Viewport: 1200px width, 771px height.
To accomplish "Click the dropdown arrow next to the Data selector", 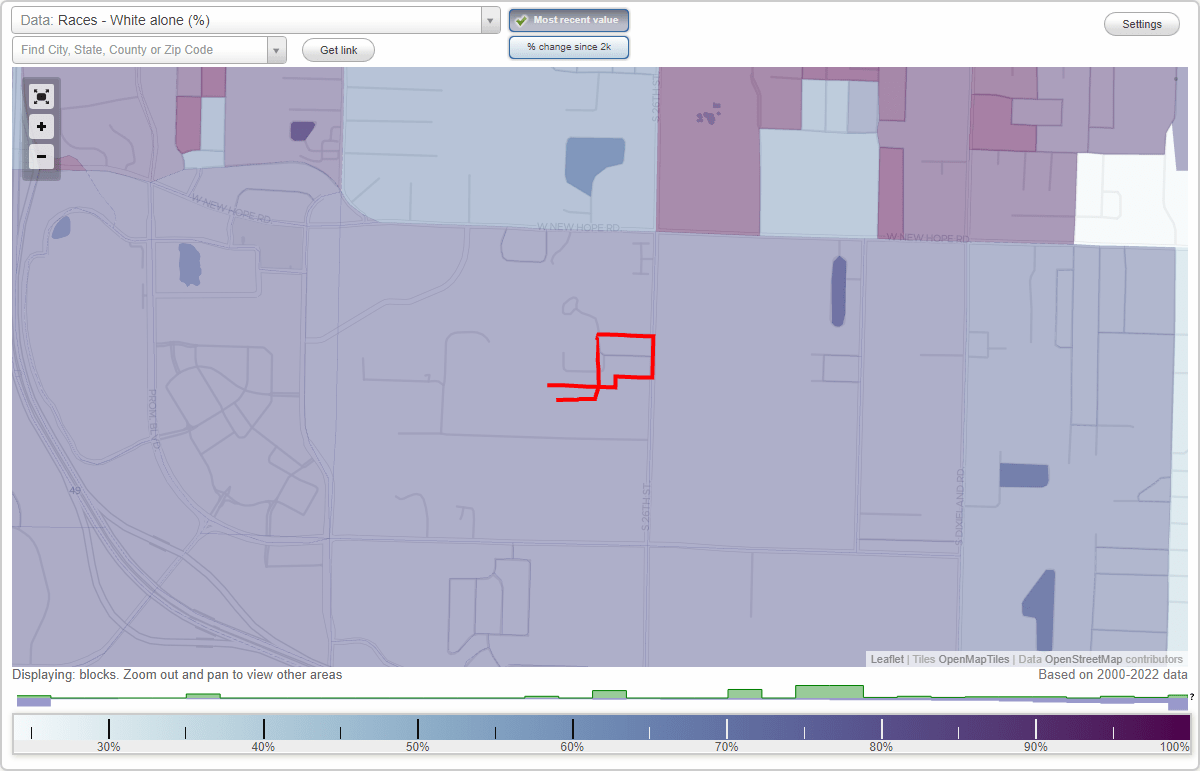I will pos(489,19).
